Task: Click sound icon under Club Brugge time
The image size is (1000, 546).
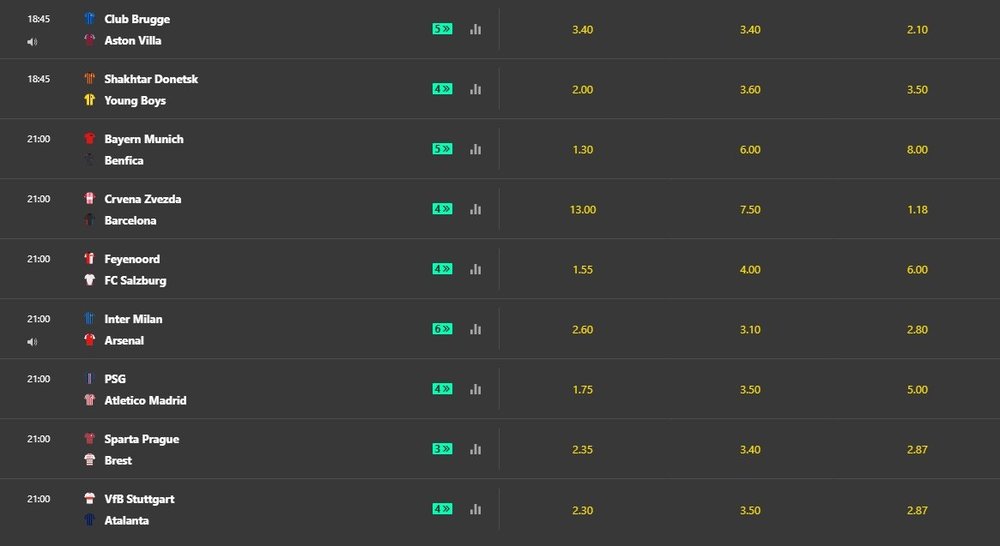Action: pos(32,42)
